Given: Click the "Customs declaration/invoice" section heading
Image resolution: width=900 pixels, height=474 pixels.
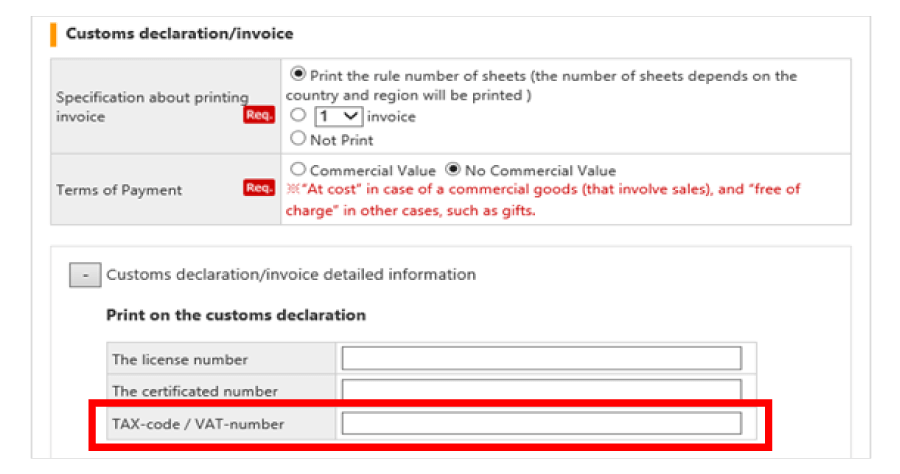Looking at the screenshot, I should coord(179,34).
